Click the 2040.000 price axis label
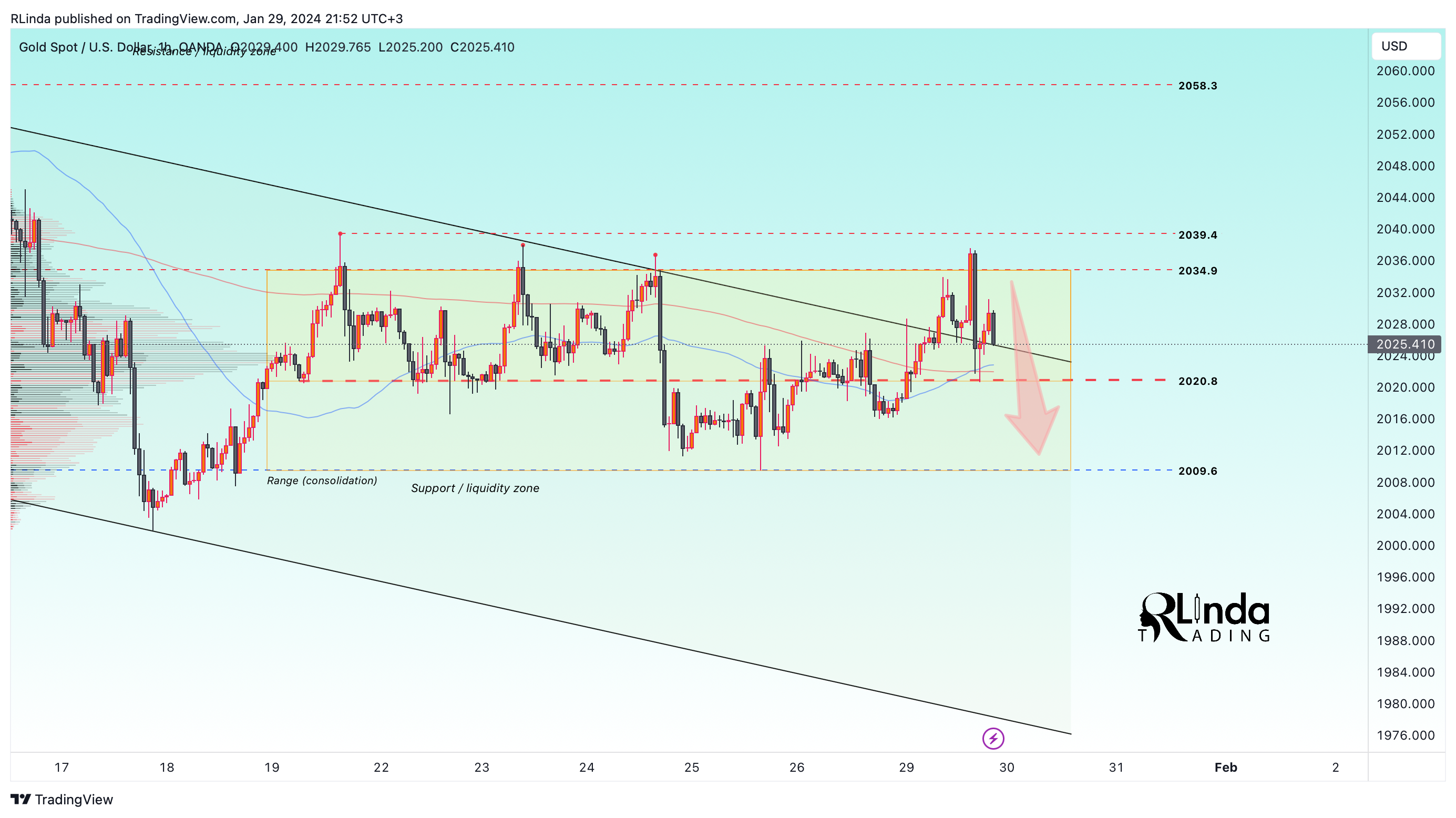 1405,229
